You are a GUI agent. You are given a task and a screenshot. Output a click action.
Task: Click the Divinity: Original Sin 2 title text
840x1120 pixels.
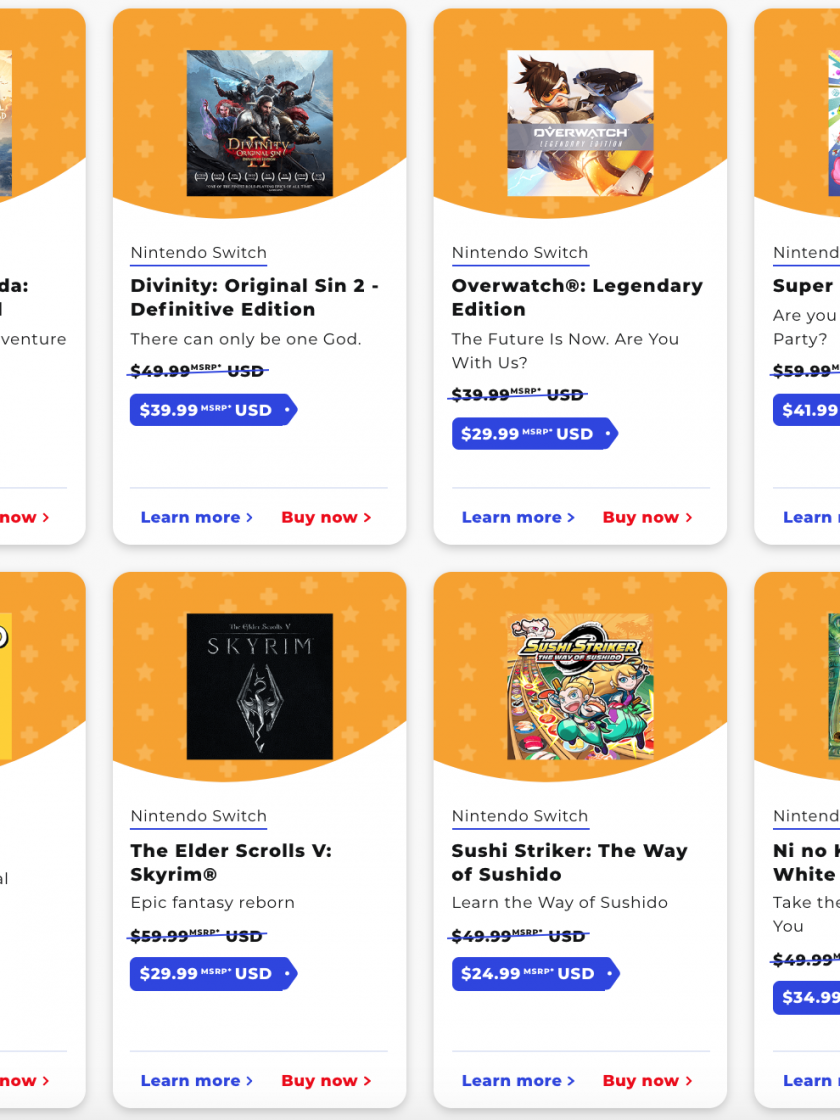coord(254,297)
